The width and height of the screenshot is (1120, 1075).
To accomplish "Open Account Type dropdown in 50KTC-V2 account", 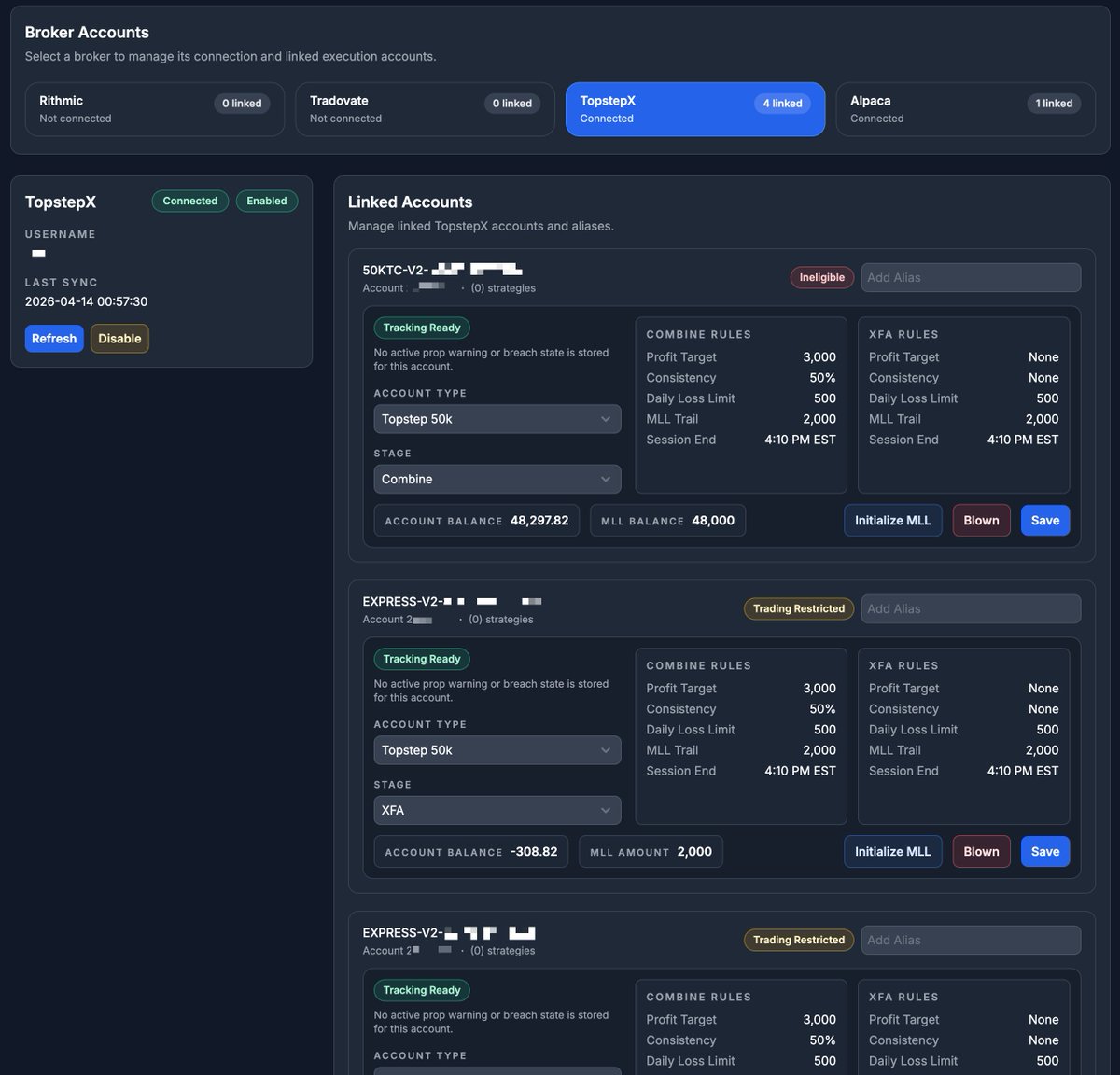I will (497, 419).
